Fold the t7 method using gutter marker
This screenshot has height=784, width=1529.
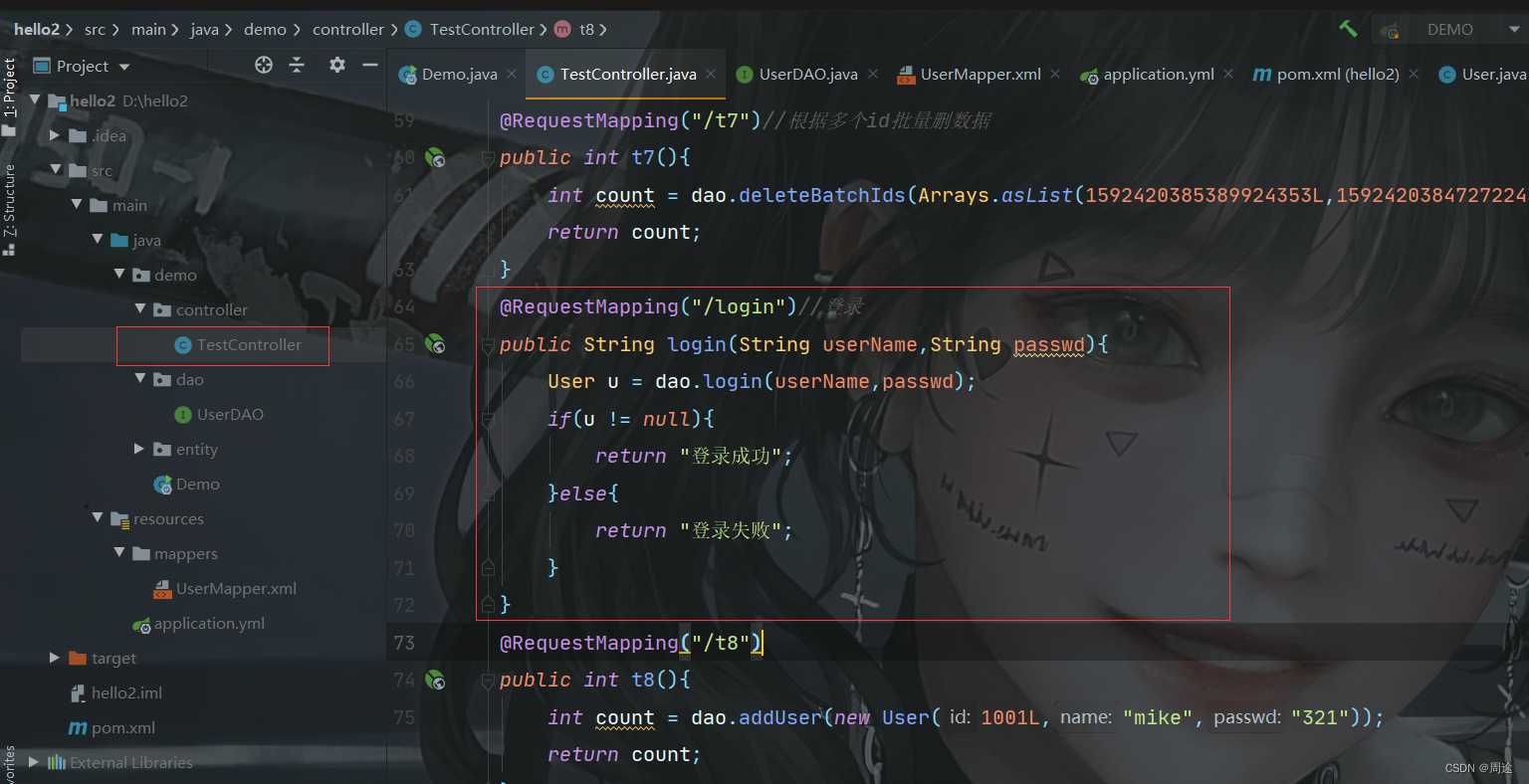point(488,157)
